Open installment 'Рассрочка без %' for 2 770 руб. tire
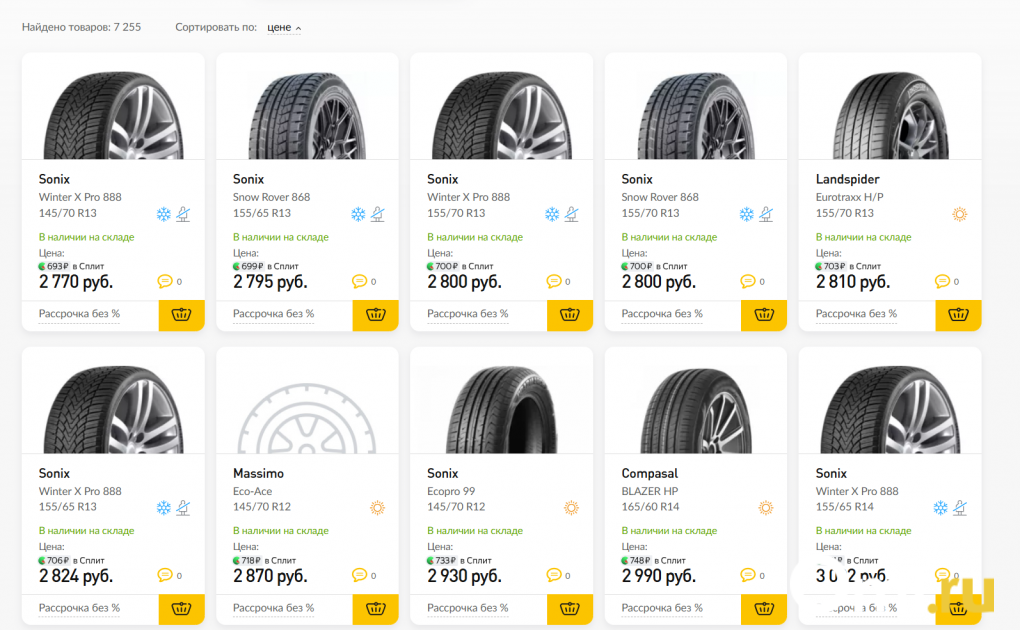This screenshot has height=630, width=1020. [79, 314]
